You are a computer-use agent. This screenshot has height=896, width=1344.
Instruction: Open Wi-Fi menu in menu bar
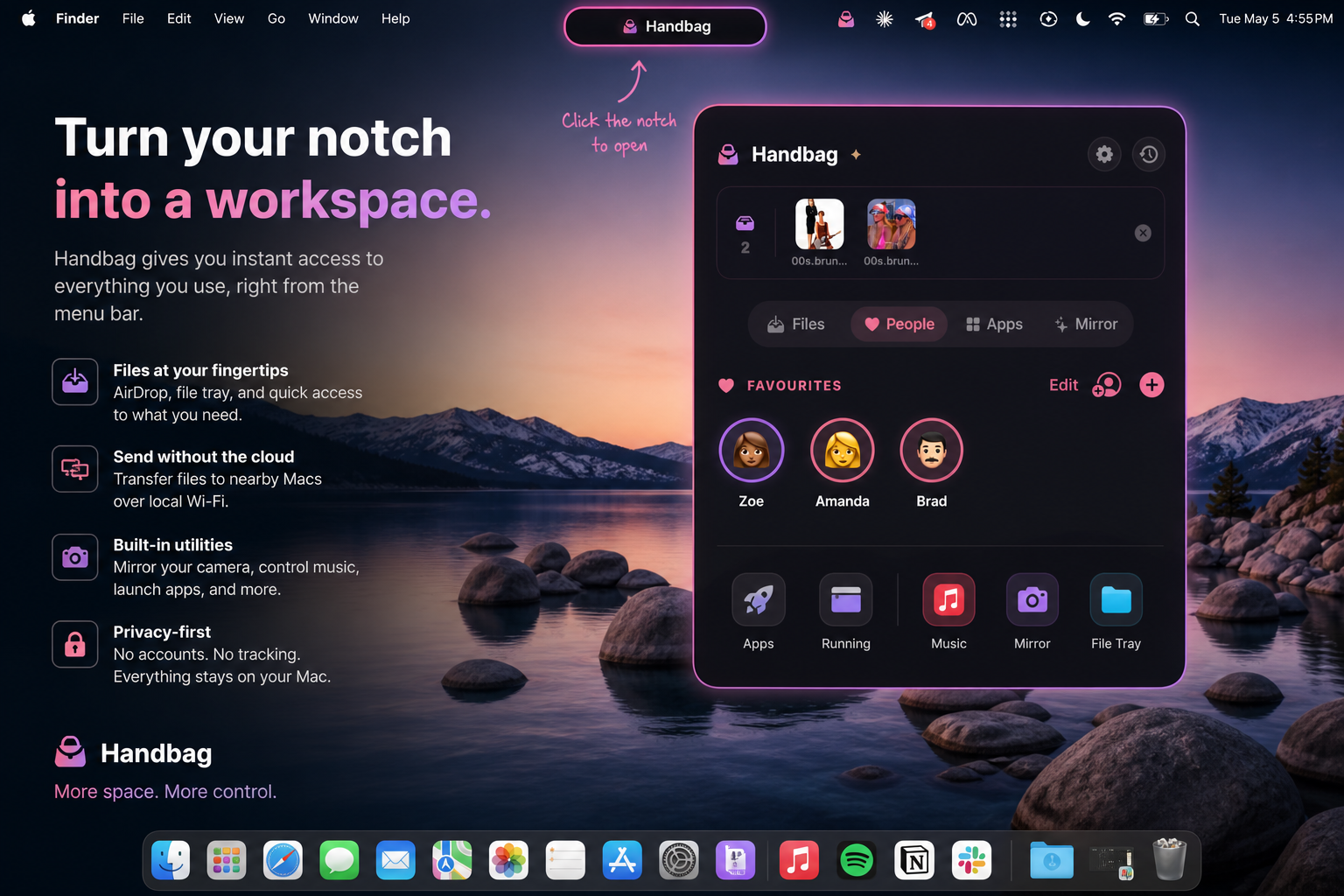[1116, 18]
